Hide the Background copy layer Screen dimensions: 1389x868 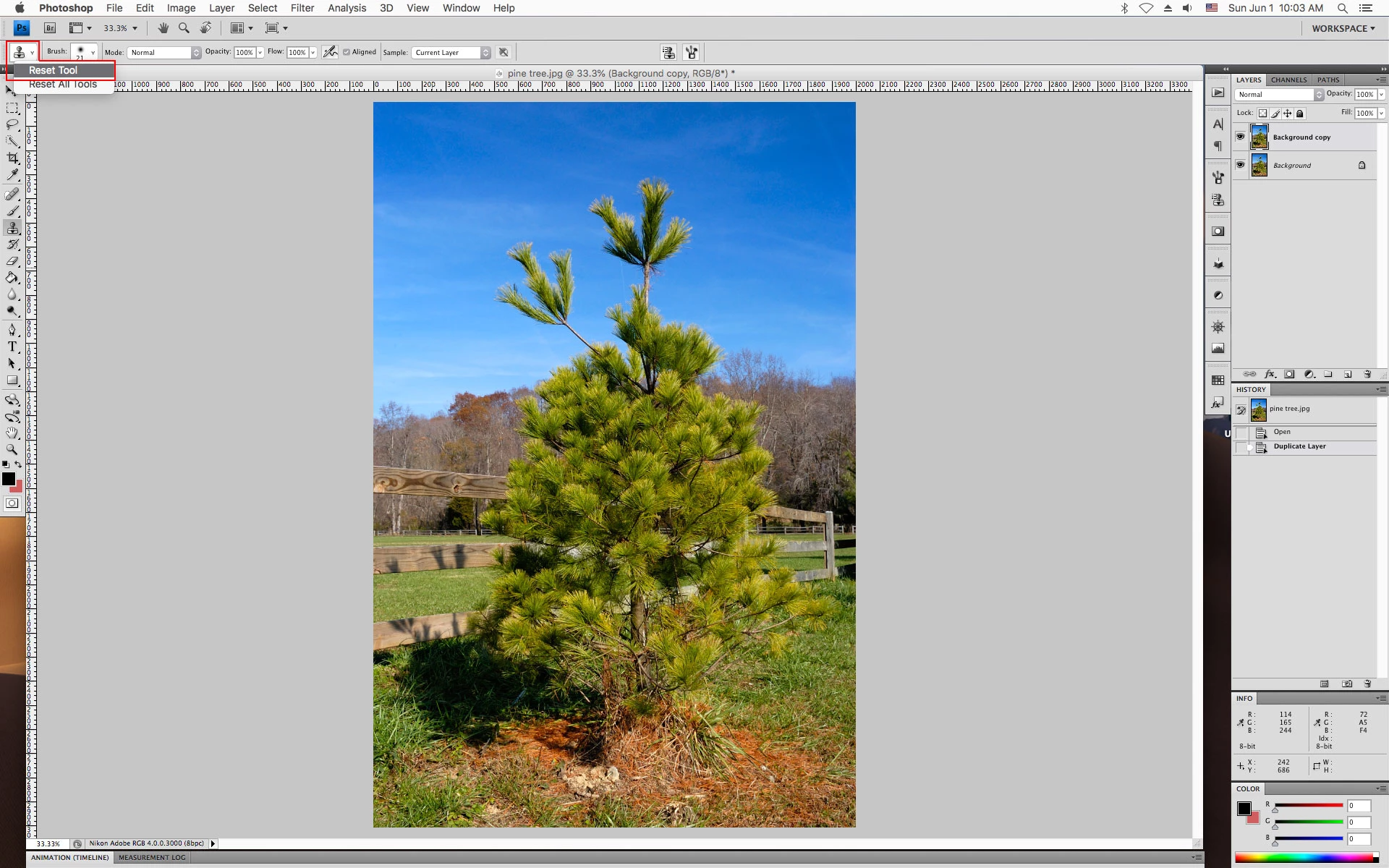click(x=1240, y=137)
